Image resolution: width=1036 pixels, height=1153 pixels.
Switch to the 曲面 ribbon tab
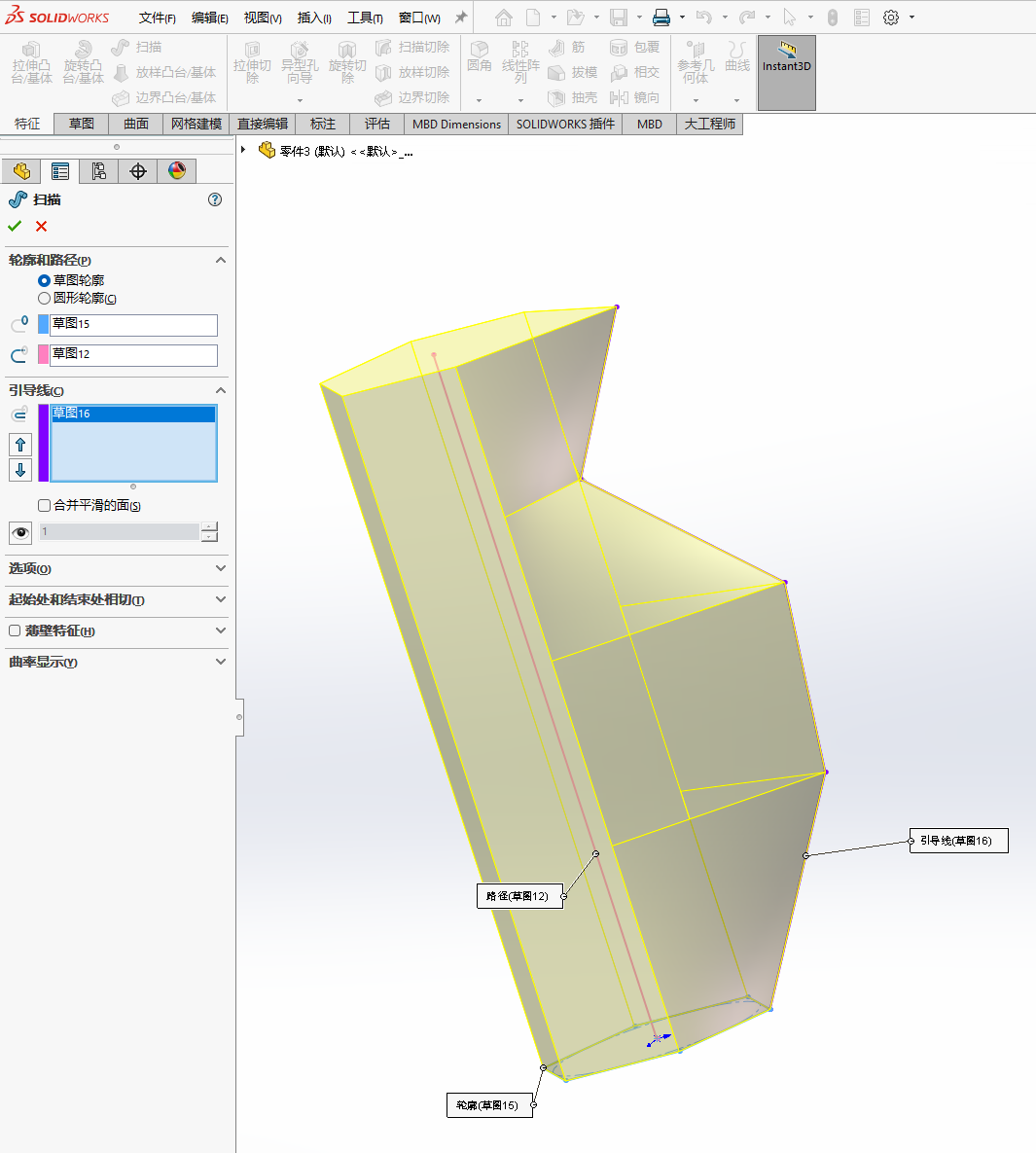click(x=136, y=124)
